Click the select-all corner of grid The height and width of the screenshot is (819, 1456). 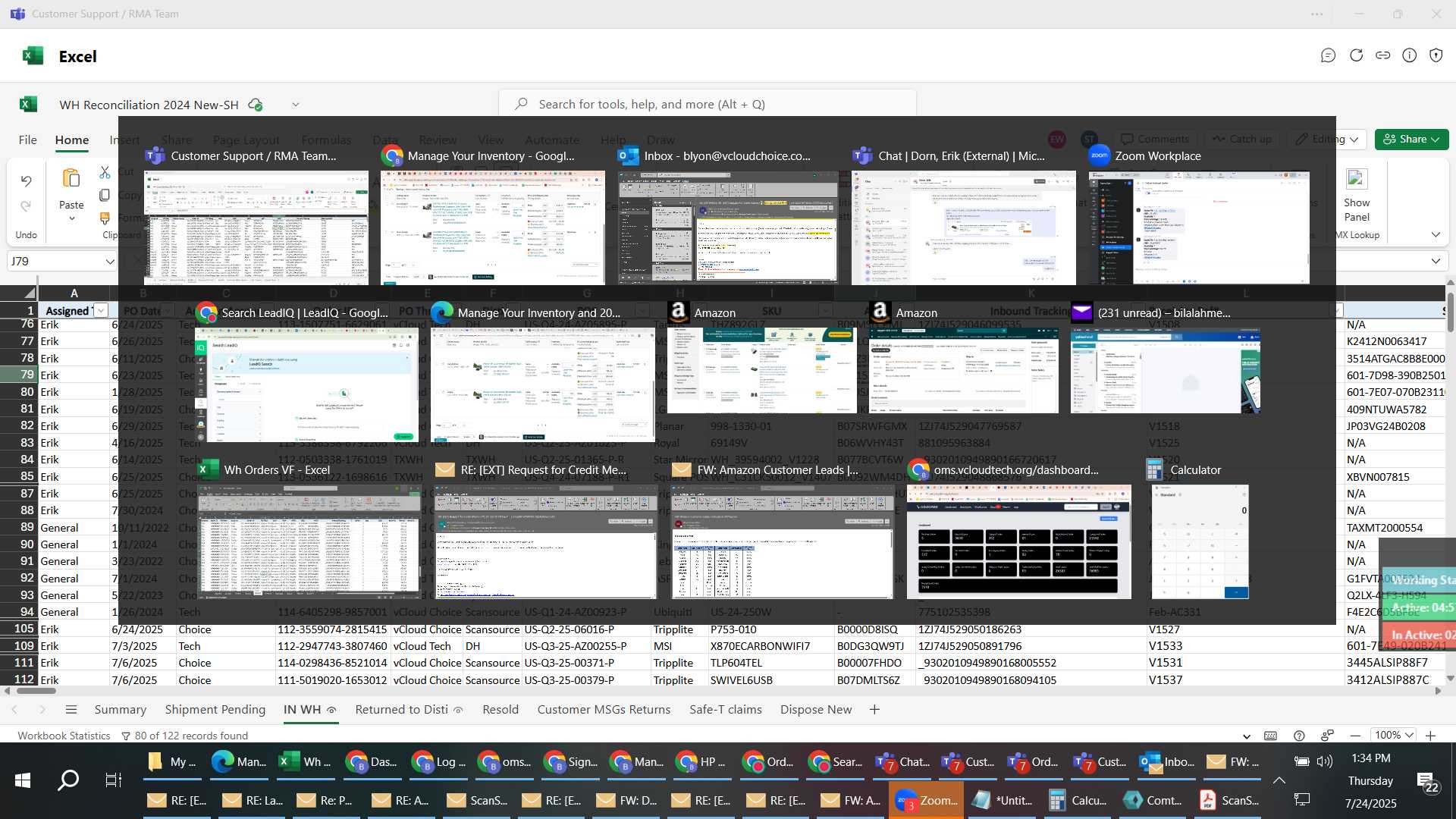pos(19,293)
